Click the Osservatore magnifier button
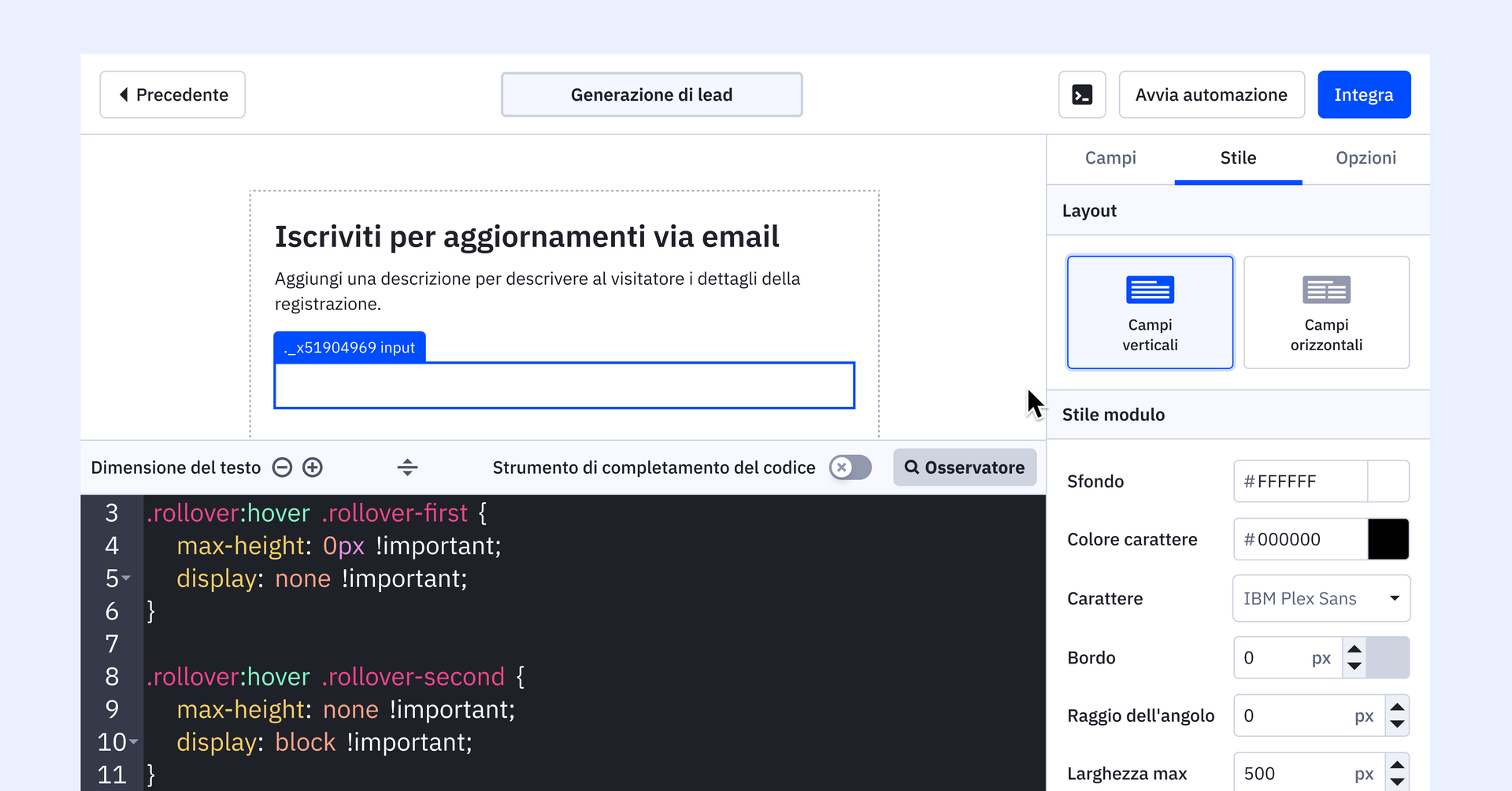Screen dimensions: 1512x791 coord(965,468)
